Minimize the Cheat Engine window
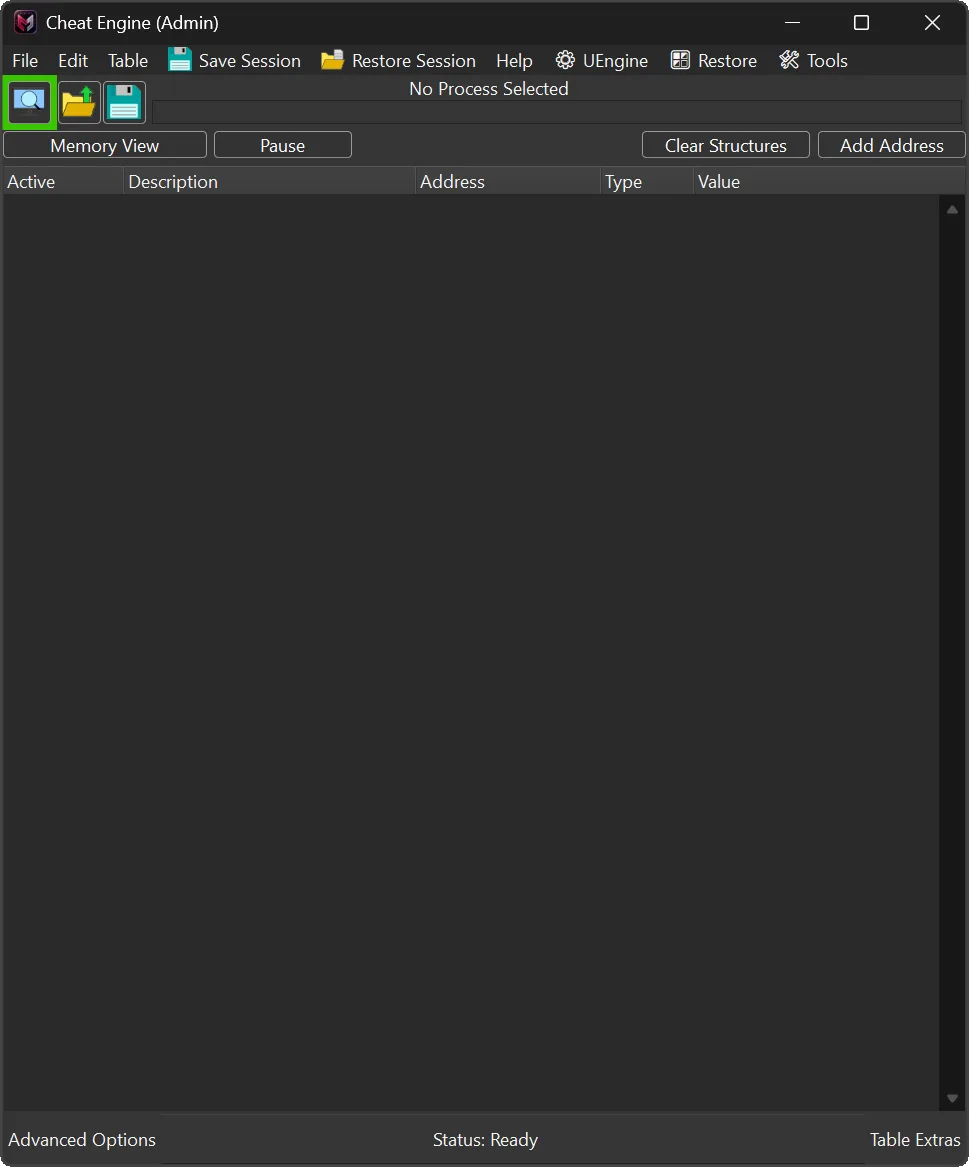The width and height of the screenshot is (969, 1167). click(793, 22)
